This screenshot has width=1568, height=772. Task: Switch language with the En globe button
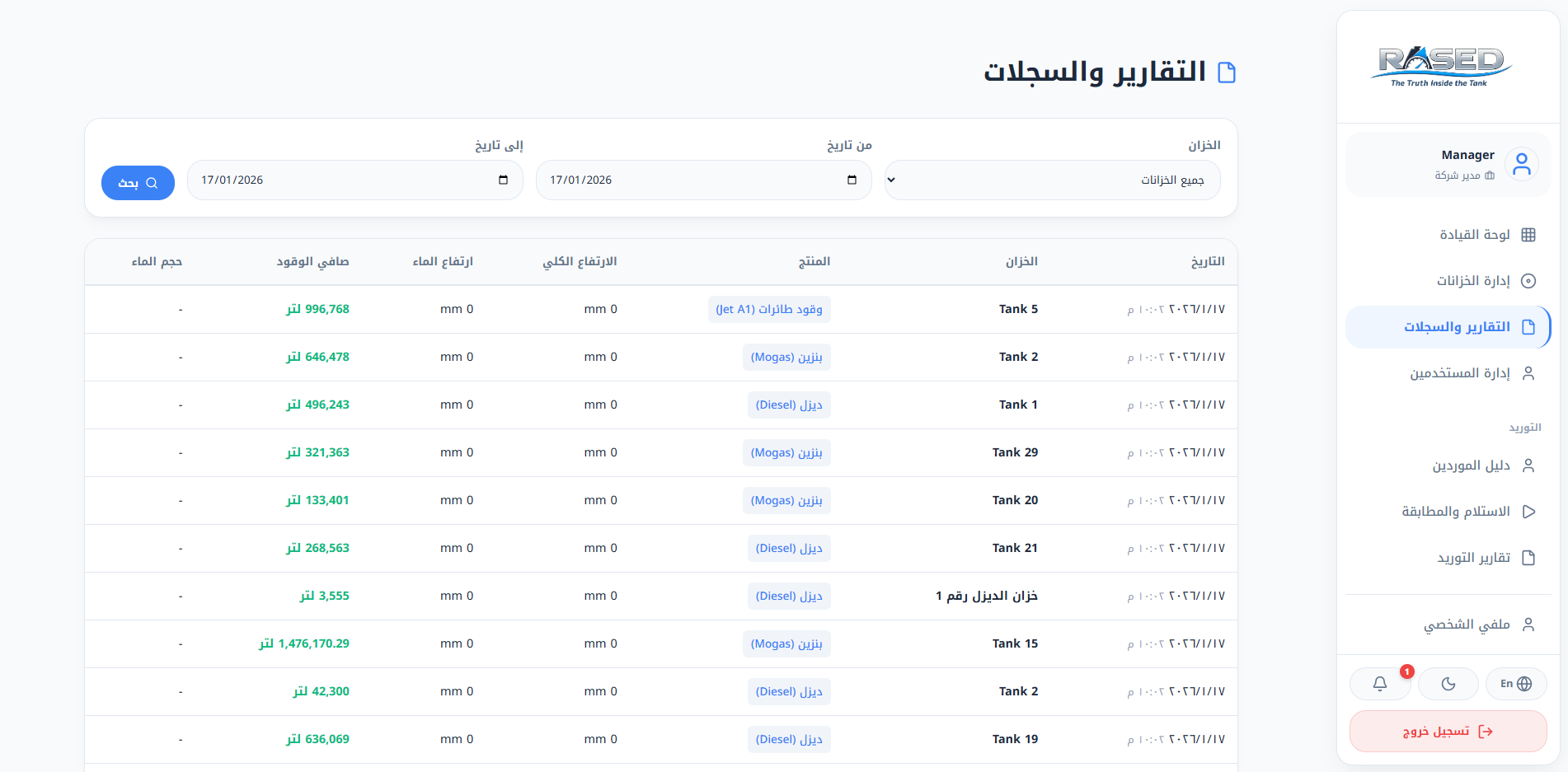coord(1515,684)
